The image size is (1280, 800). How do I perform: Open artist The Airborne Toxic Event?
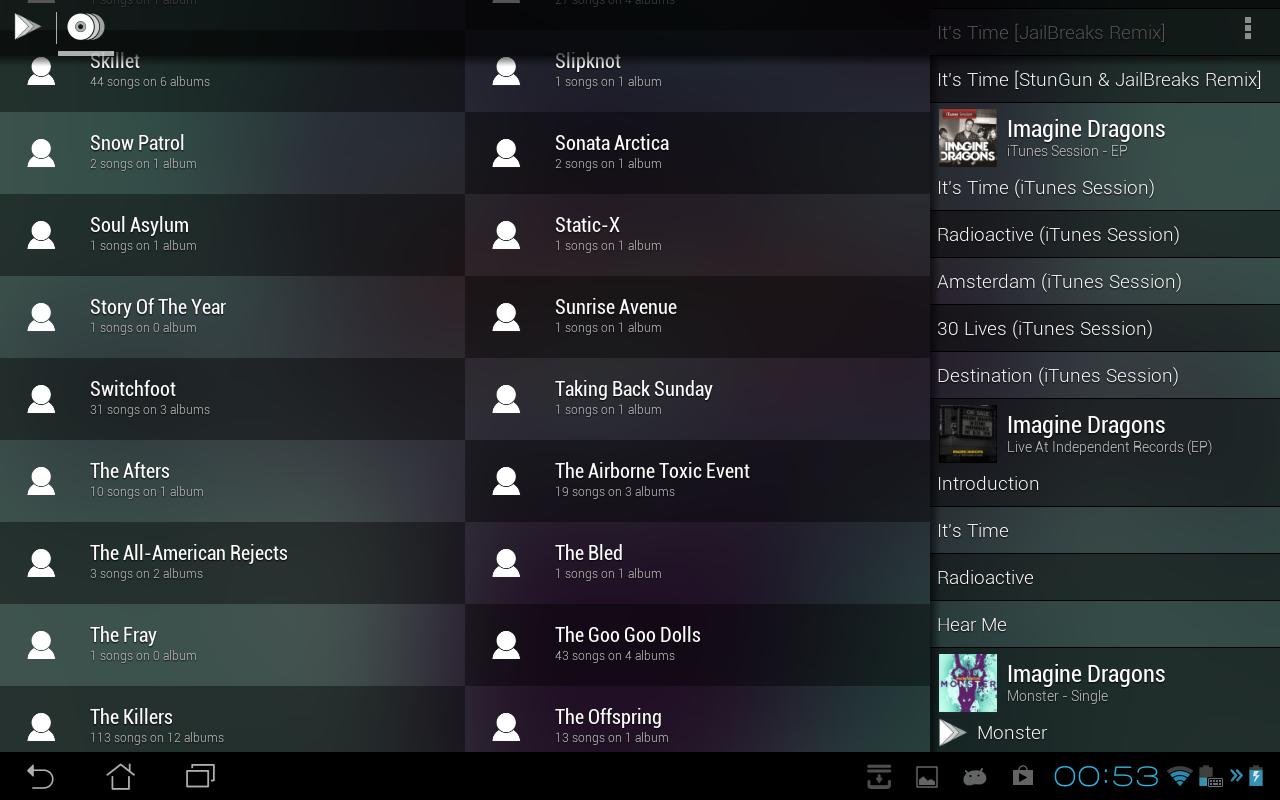697,480
